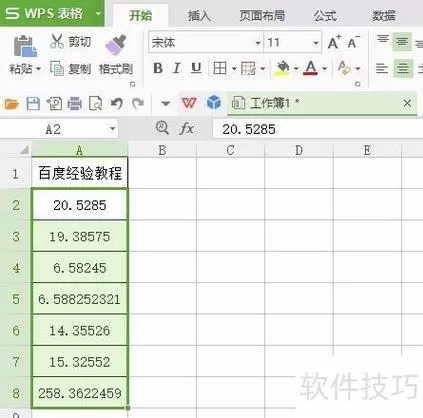Viewport: 423px width, 418px height.
Task: Click the printer icon
Action: (x=75, y=104)
